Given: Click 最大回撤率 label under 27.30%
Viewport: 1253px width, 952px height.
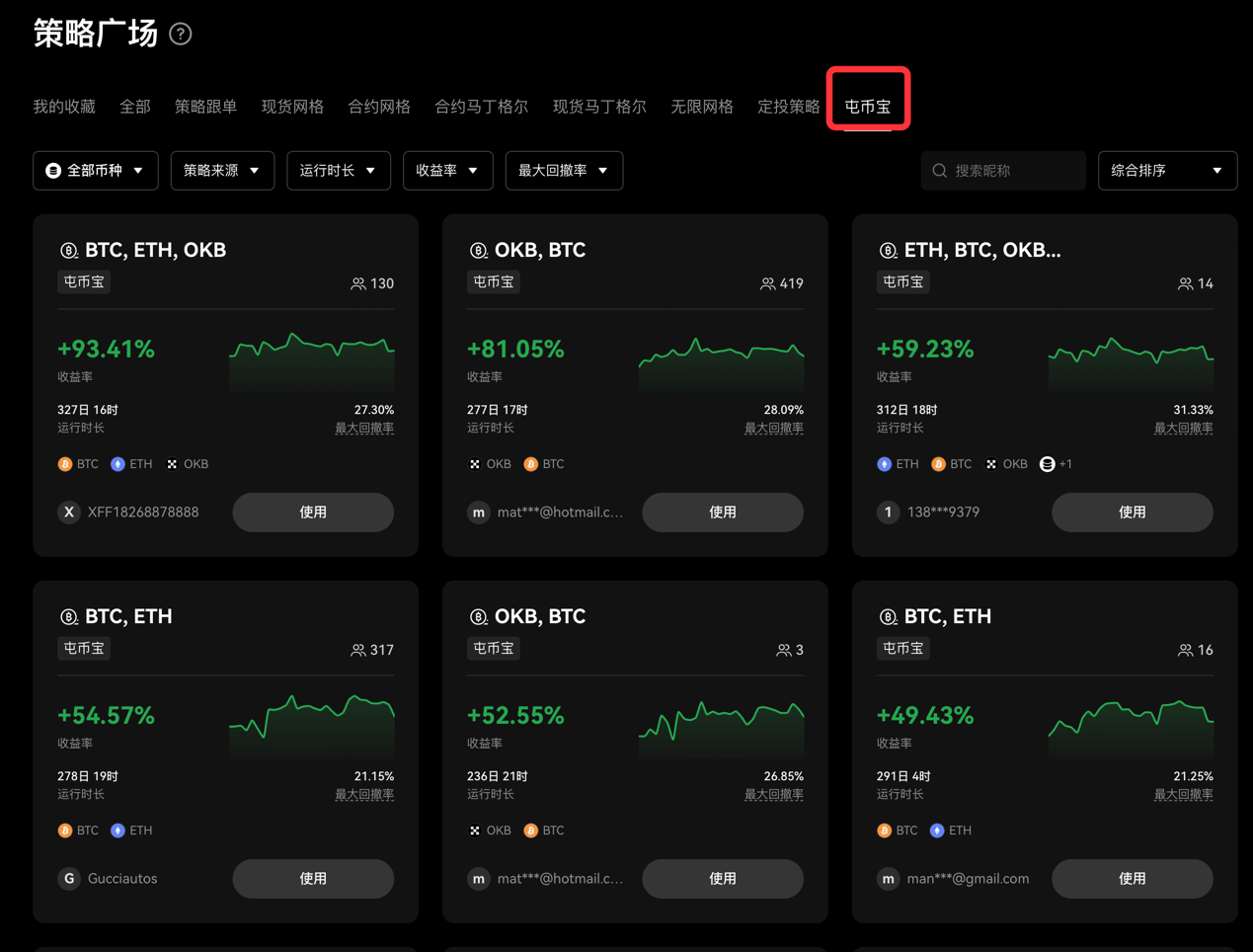Looking at the screenshot, I should pyautogui.click(x=364, y=429).
